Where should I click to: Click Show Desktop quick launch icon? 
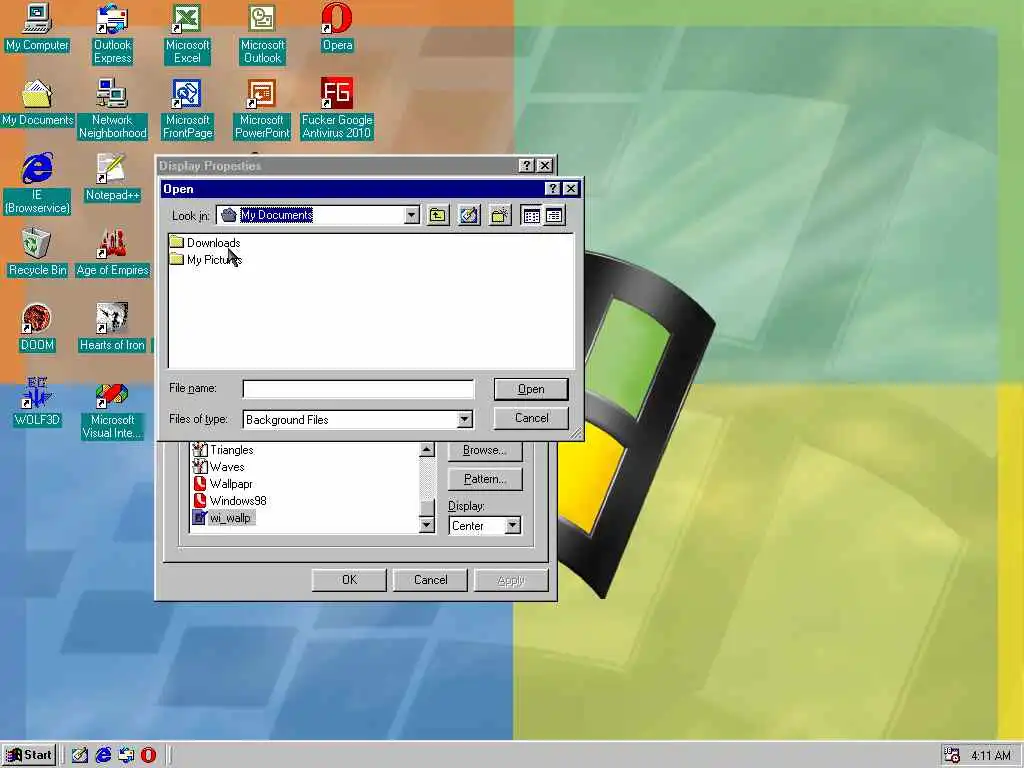click(x=80, y=755)
